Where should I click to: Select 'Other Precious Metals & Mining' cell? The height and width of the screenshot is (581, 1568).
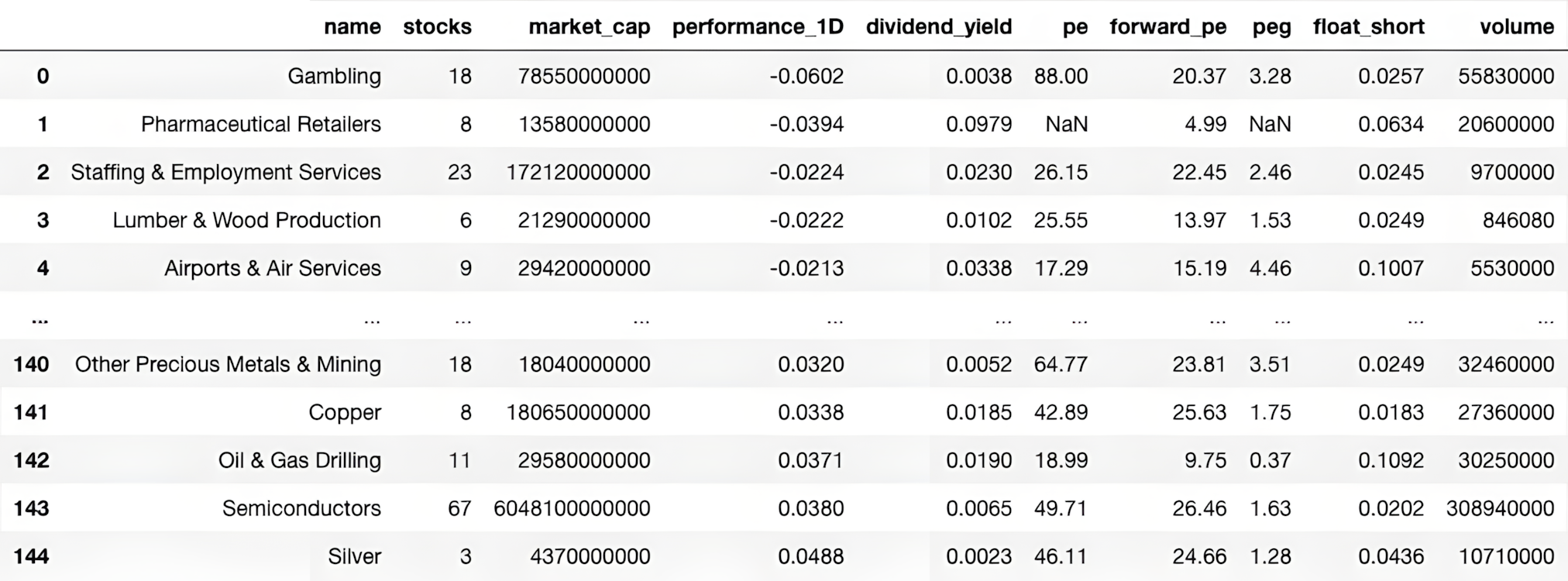tap(228, 364)
